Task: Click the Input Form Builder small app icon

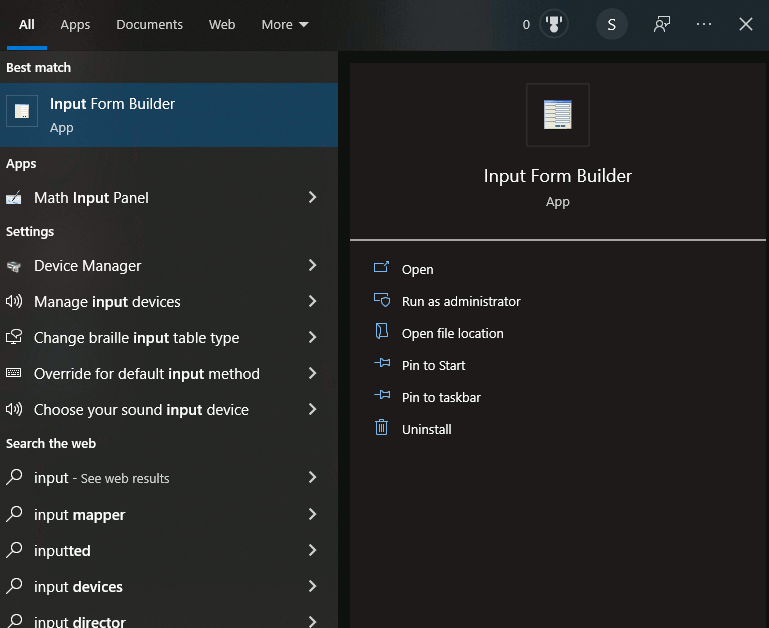Action: [x=22, y=111]
